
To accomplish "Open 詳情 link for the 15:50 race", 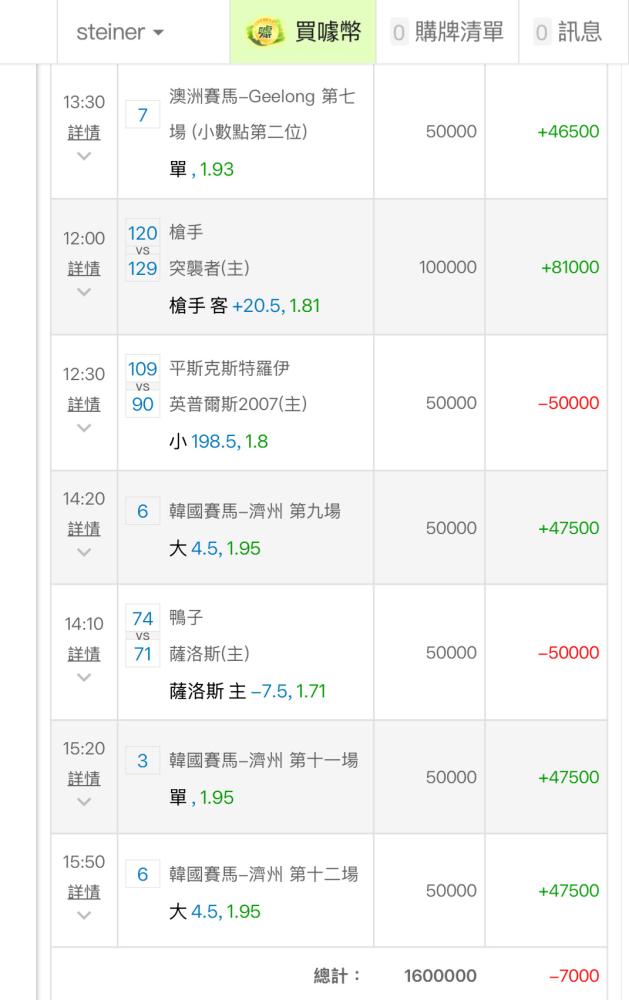I will 84,892.
